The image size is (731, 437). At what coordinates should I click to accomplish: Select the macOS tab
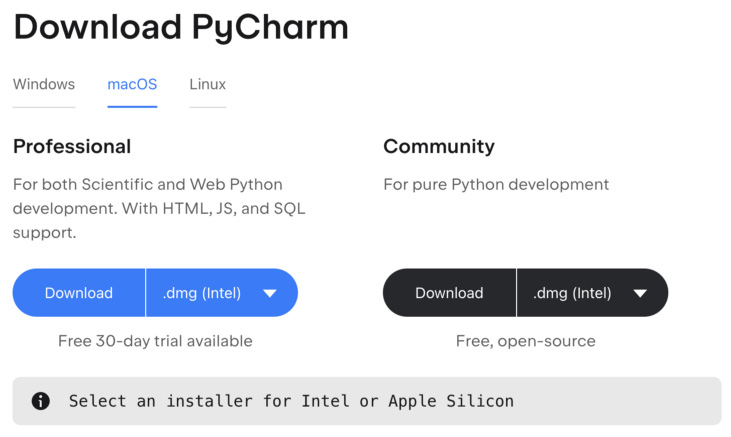132,84
